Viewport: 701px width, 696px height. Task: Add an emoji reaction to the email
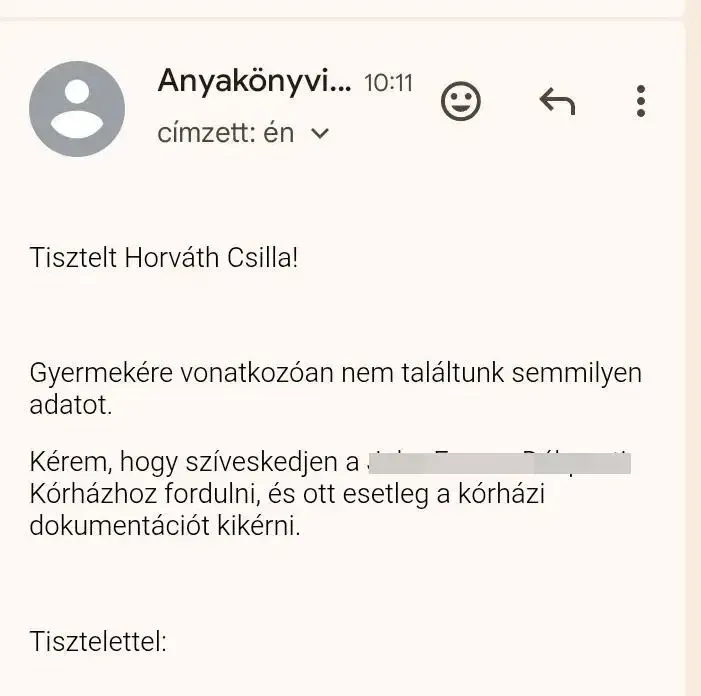click(461, 101)
